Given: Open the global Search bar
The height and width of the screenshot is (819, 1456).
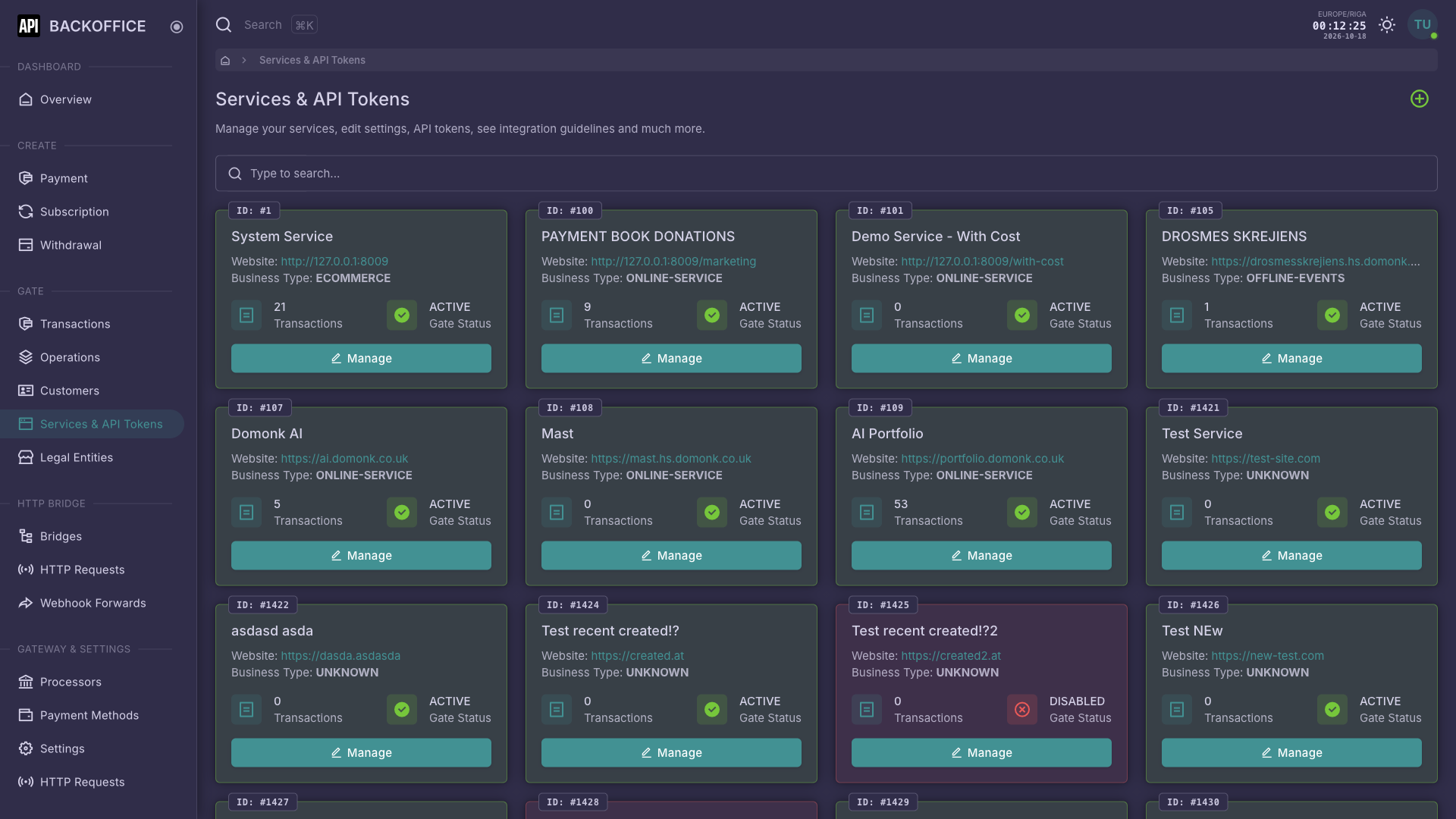Looking at the screenshot, I should coord(266,25).
